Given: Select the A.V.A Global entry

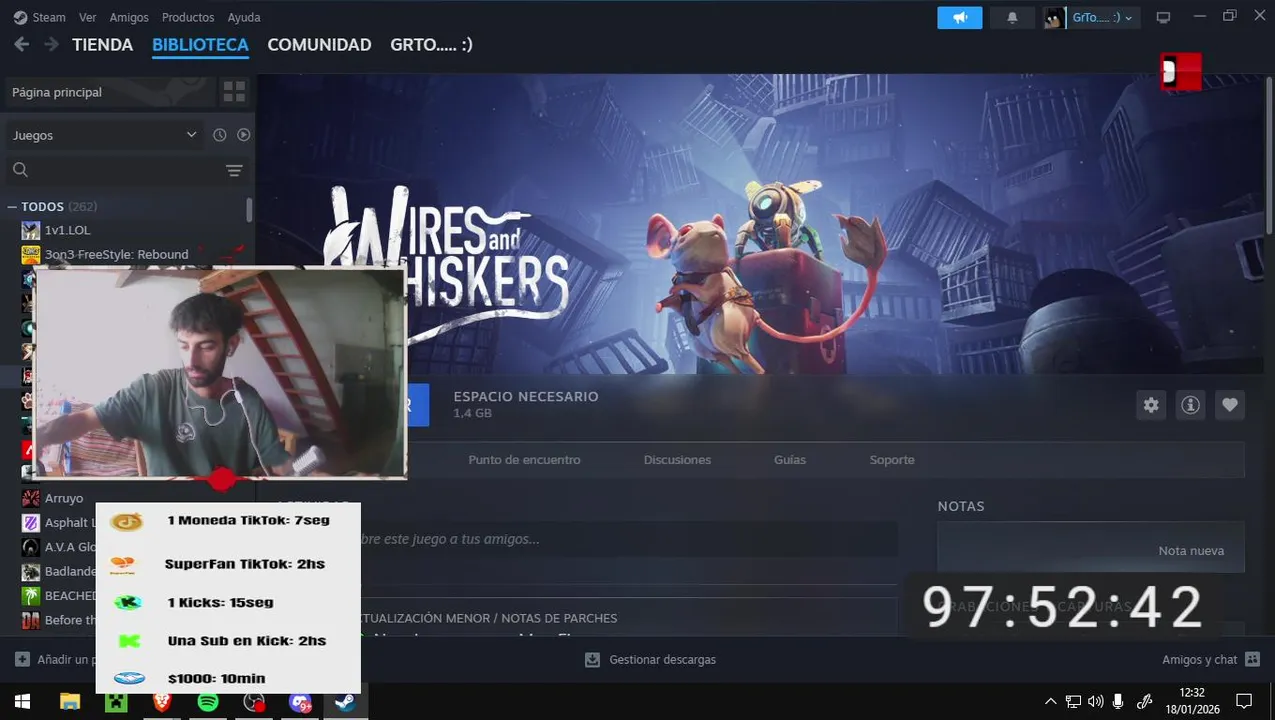Looking at the screenshot, I should tap(71, 547).
